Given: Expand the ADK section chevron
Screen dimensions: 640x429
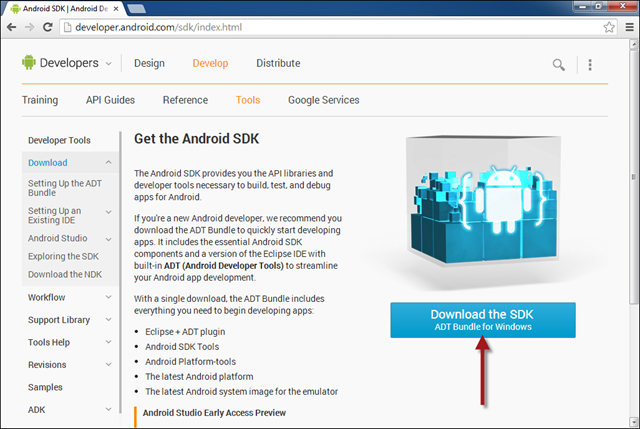Looking at the screenshot, I should pos(109,409).
